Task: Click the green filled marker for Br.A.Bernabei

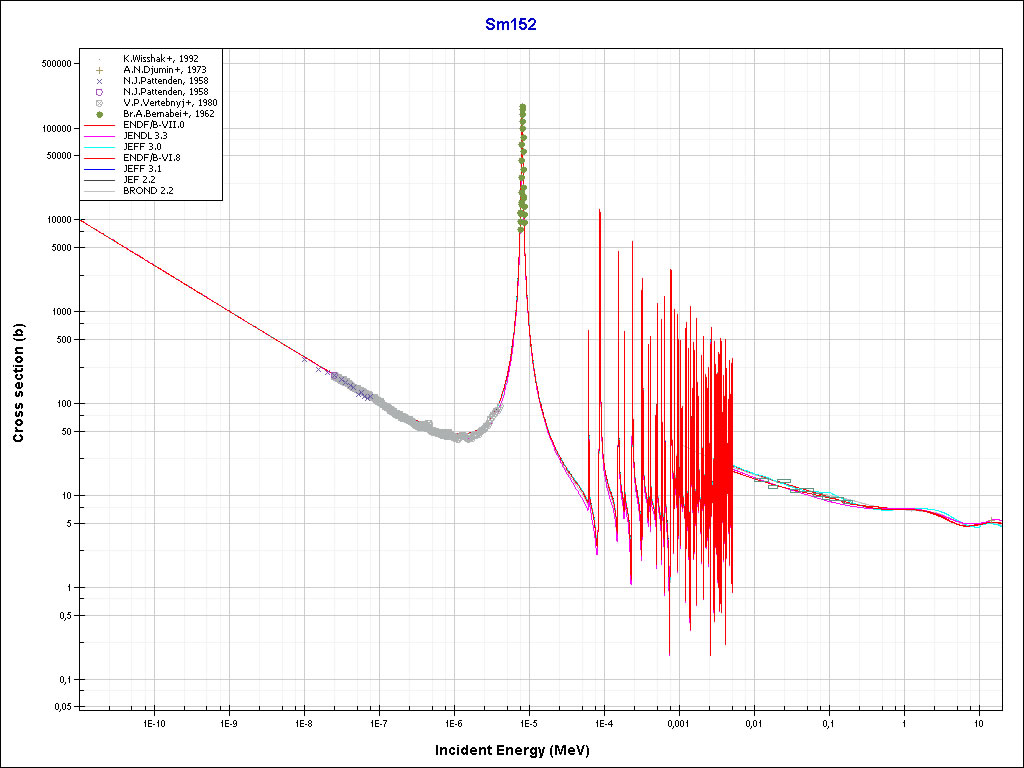Action: [x=100, y=114]
